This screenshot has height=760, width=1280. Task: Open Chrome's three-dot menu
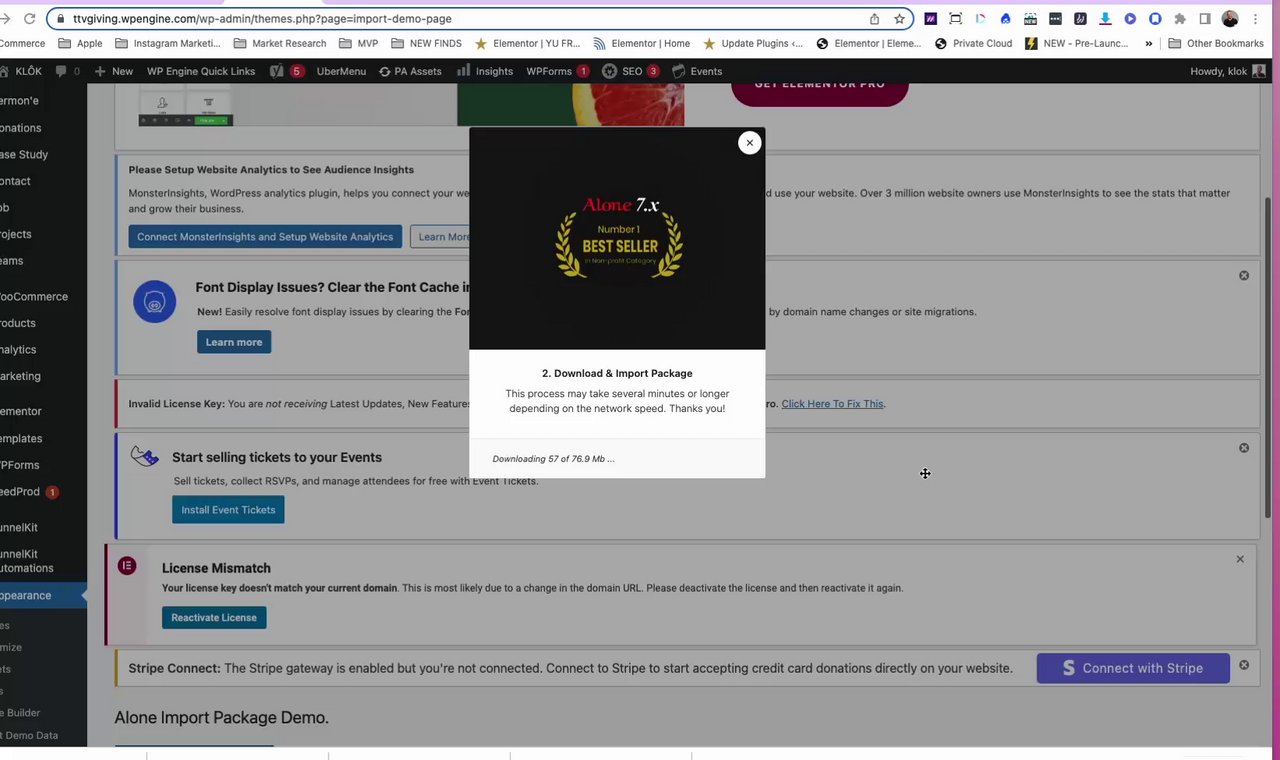1255,18
